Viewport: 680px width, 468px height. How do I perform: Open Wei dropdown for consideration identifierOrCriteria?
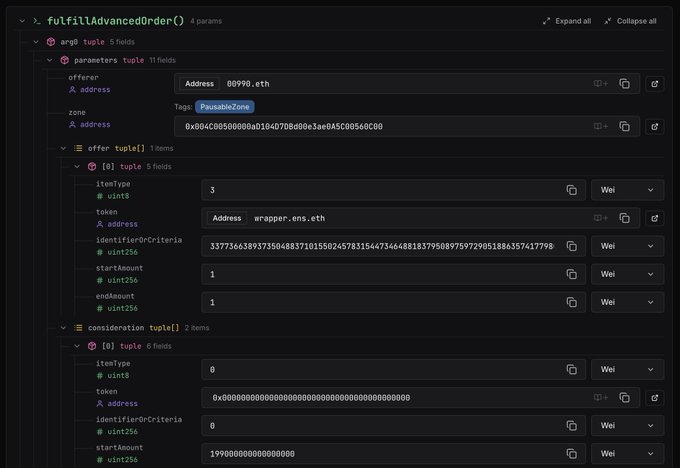(627, 425)
